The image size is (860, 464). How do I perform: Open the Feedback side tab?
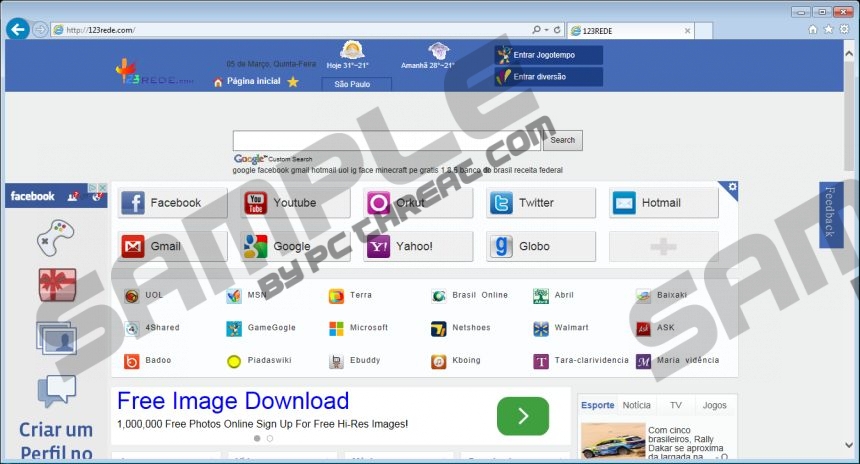click(x=830, y=213)
